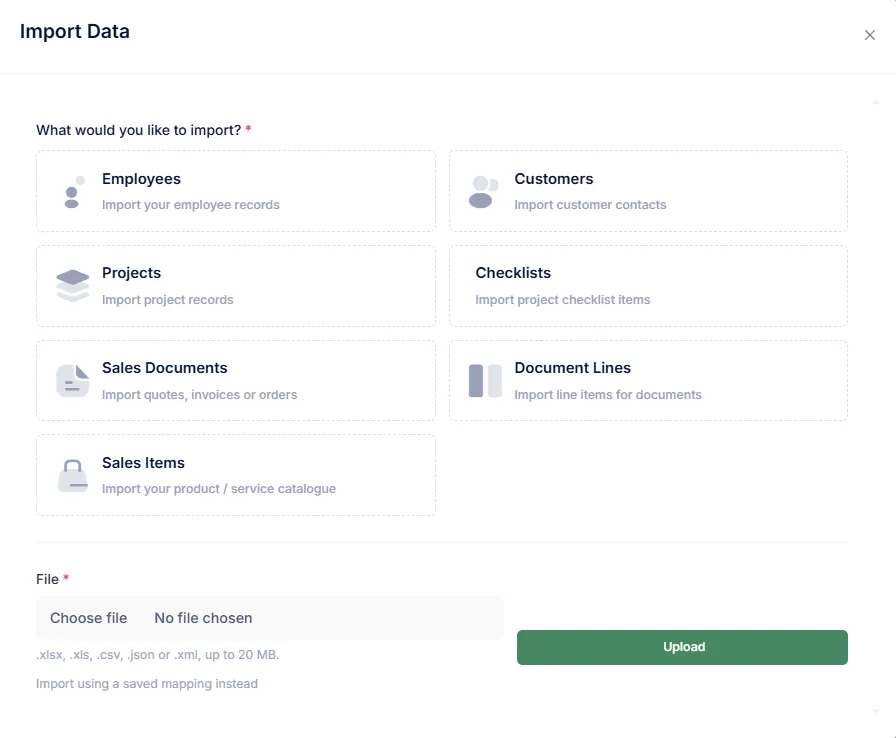The width and height of the screenshot is (896, 738).
Task: Click 'Import customer contacts' description
Action: [x=590, y=204]
